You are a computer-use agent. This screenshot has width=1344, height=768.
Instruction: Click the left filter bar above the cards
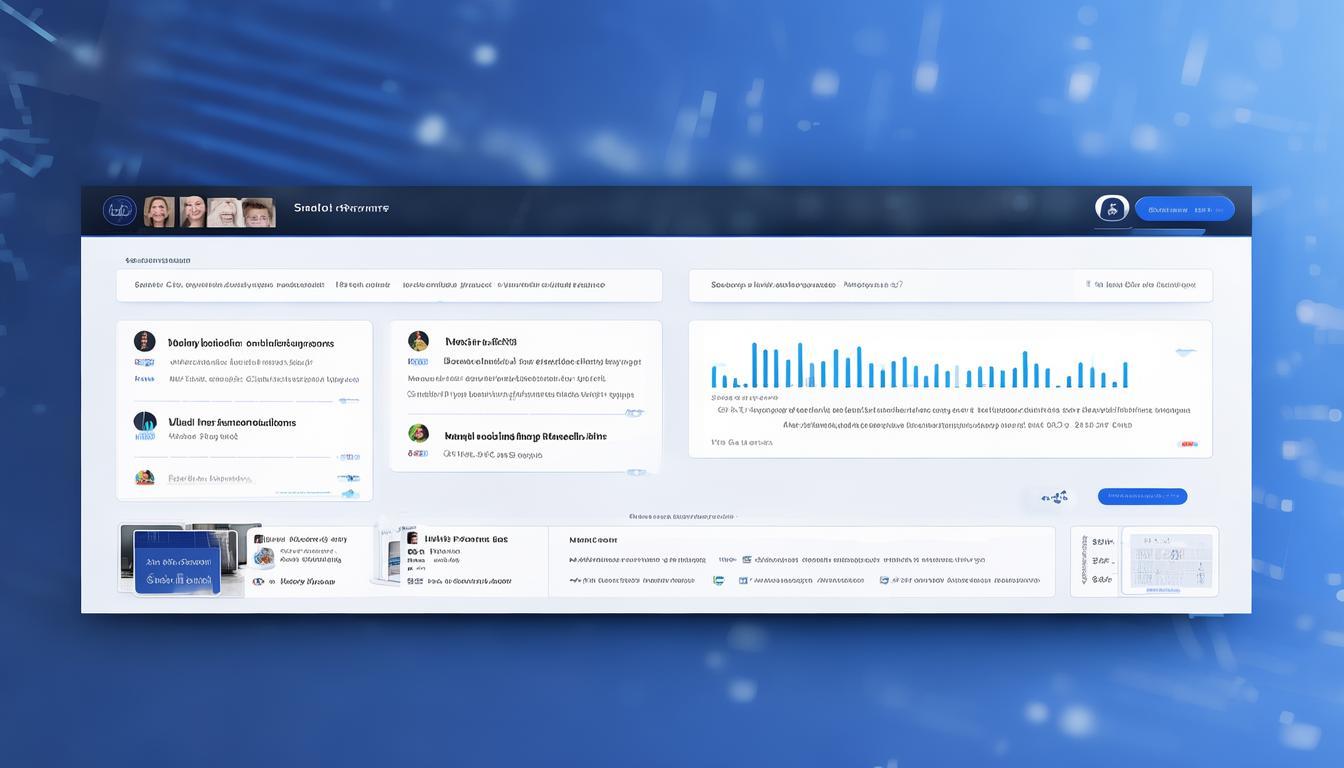point(389,285)
